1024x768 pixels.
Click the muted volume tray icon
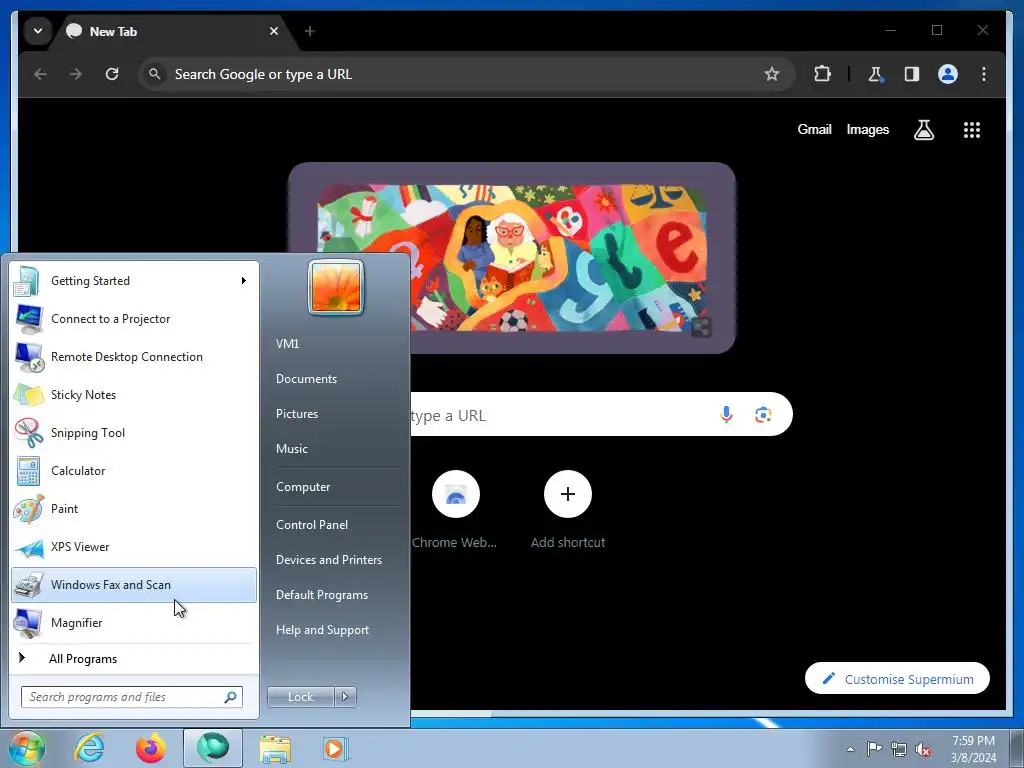click(x=923, y=749)
